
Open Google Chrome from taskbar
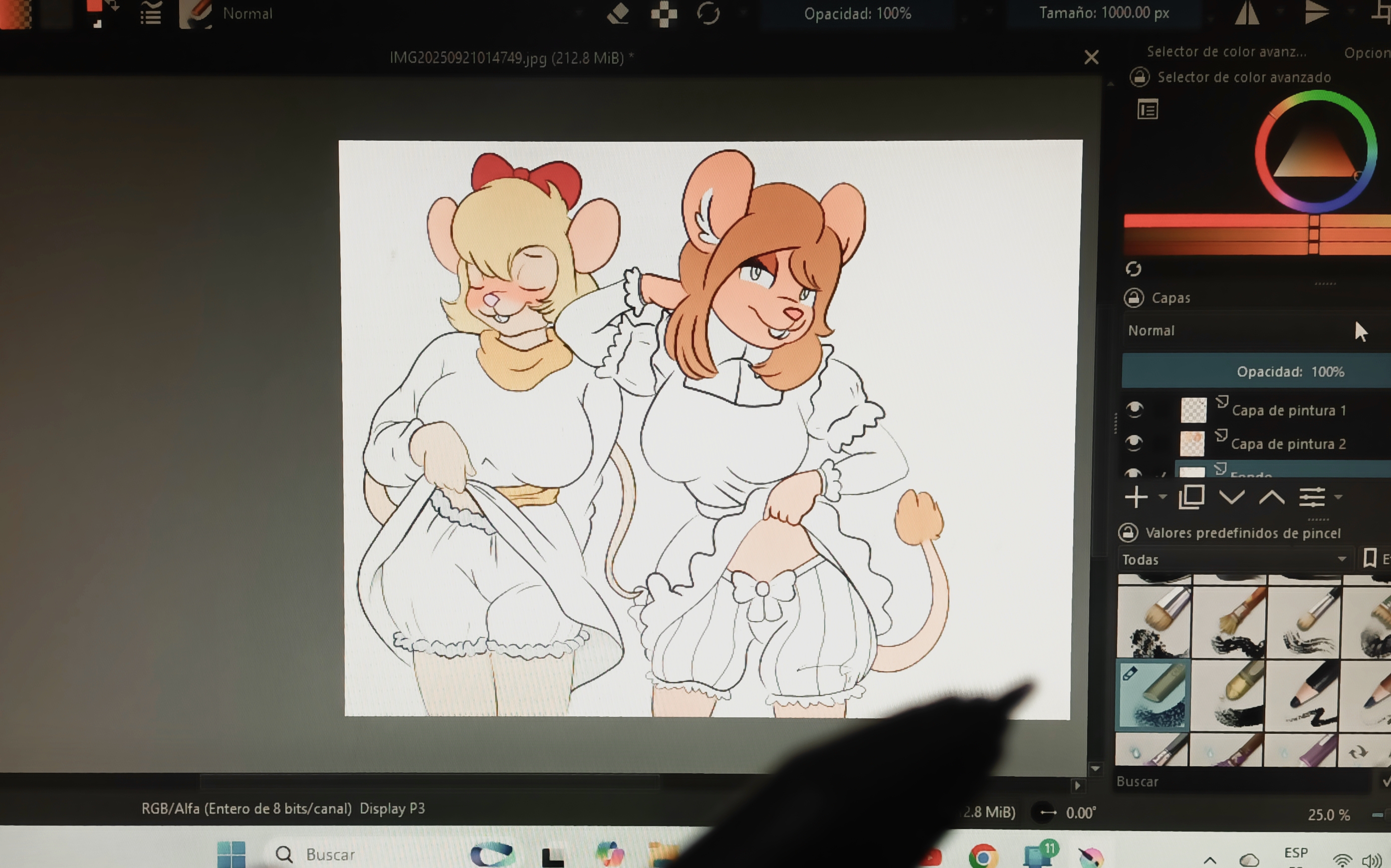coord(983,857)
